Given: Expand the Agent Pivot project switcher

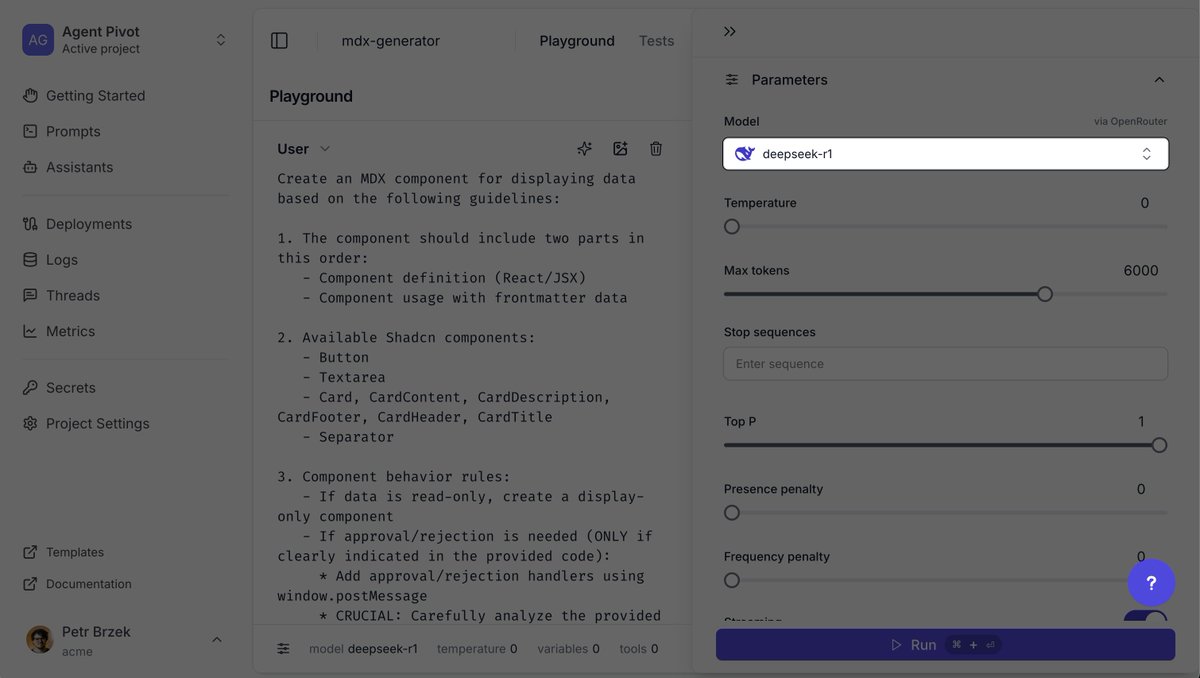Looking at the screenshot, I should (x=221, y=40).
